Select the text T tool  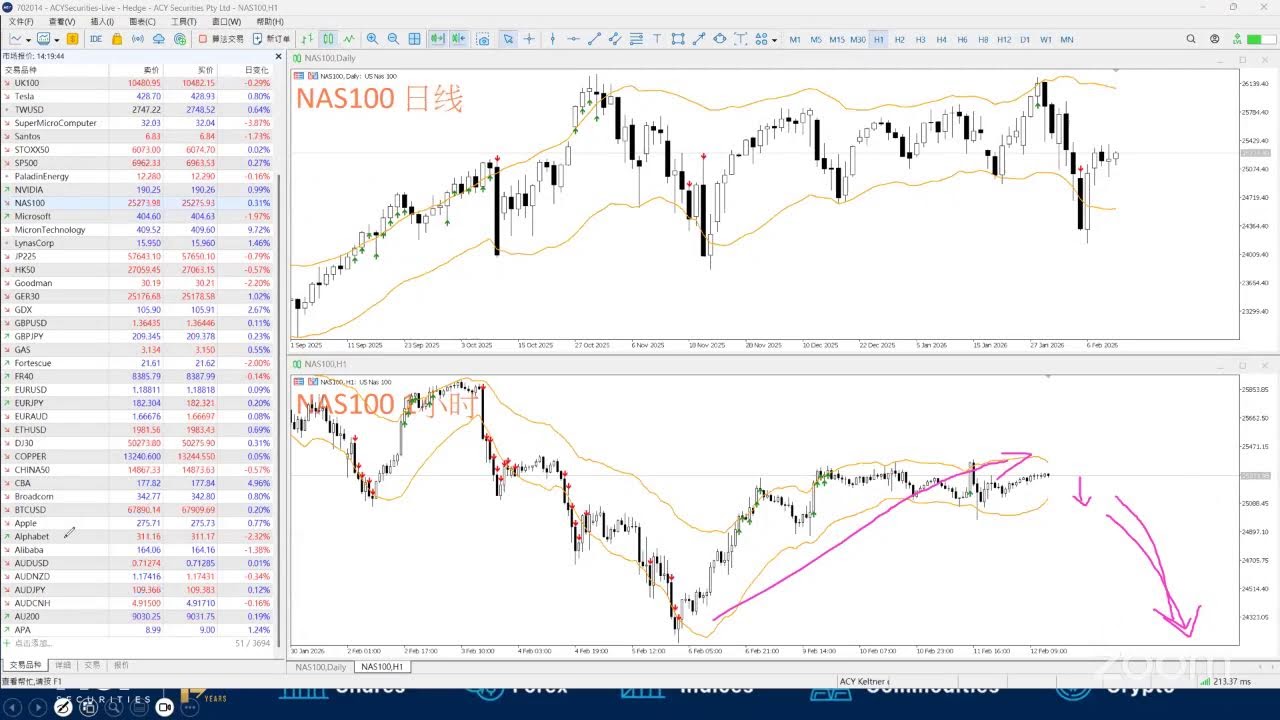click(x=657, y=39)
